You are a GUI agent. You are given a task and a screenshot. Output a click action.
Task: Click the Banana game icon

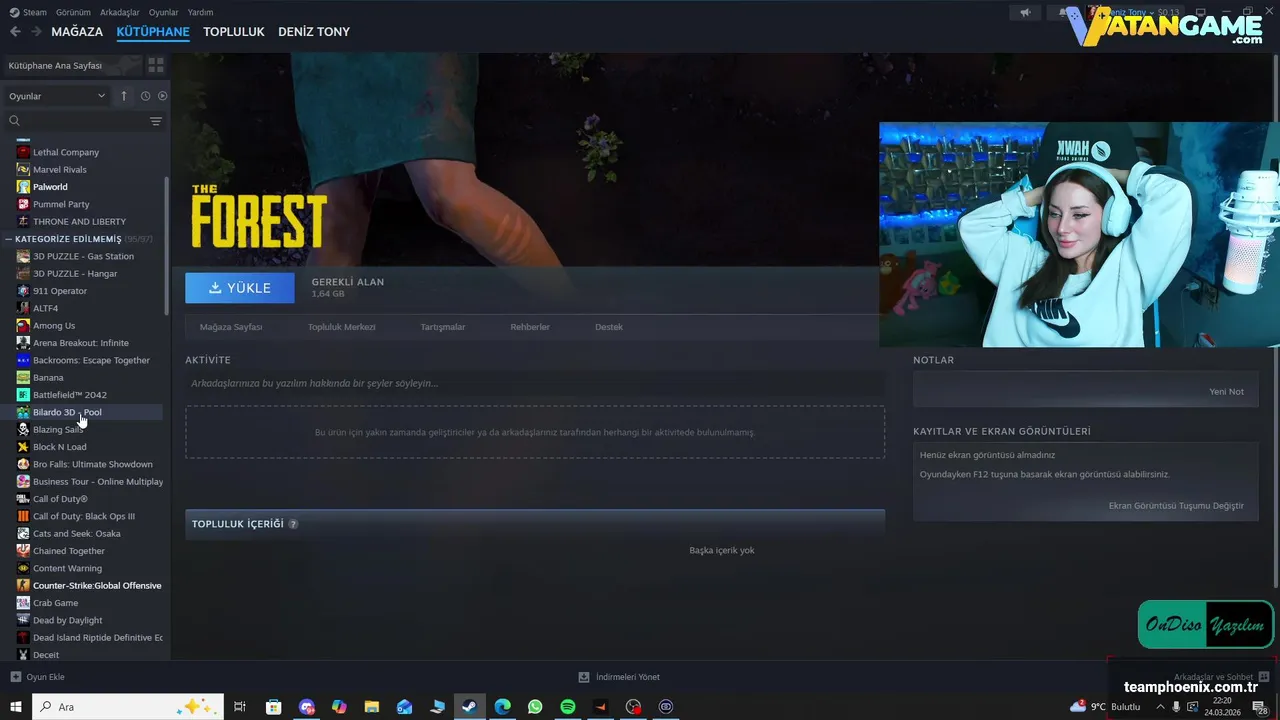point(23,377)
